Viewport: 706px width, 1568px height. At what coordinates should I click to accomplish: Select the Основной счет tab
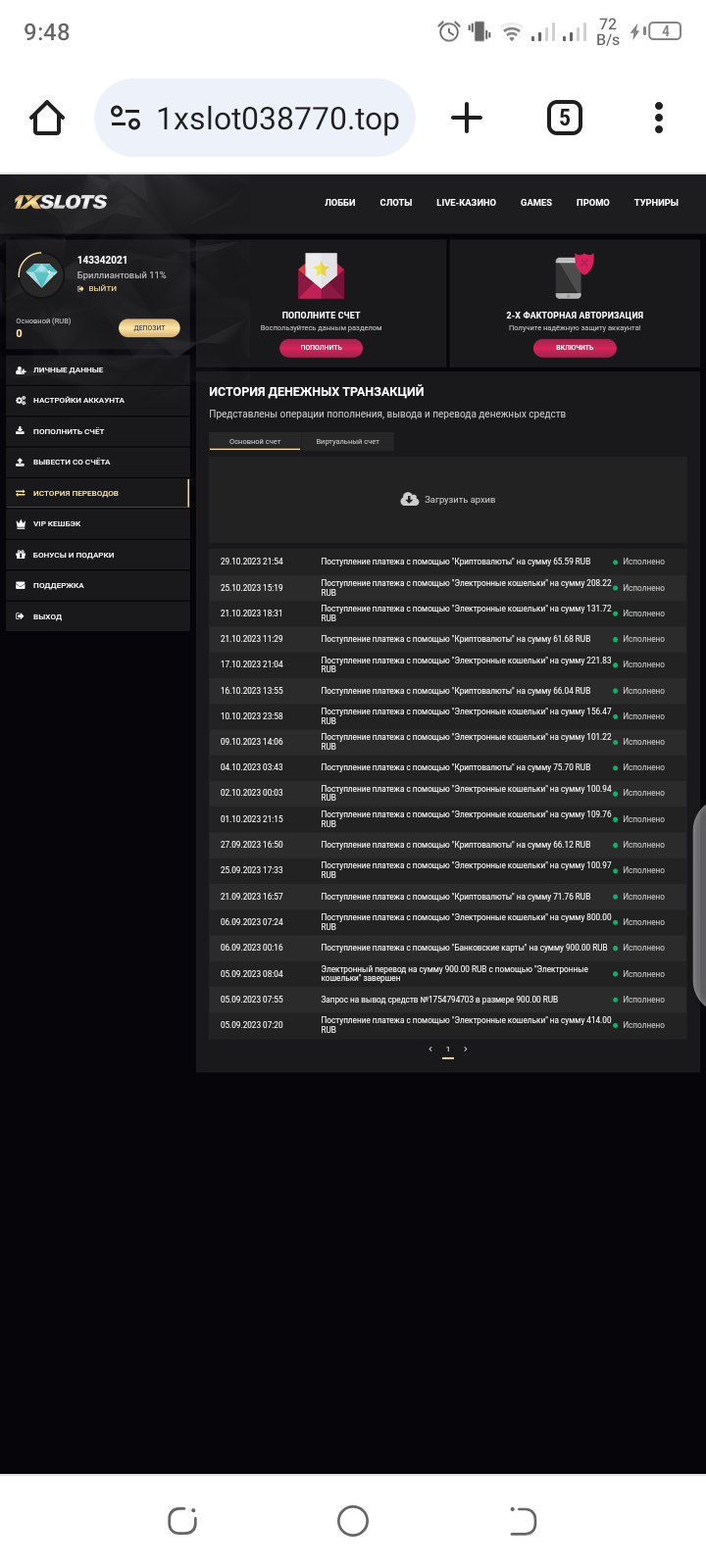(255, 442)
